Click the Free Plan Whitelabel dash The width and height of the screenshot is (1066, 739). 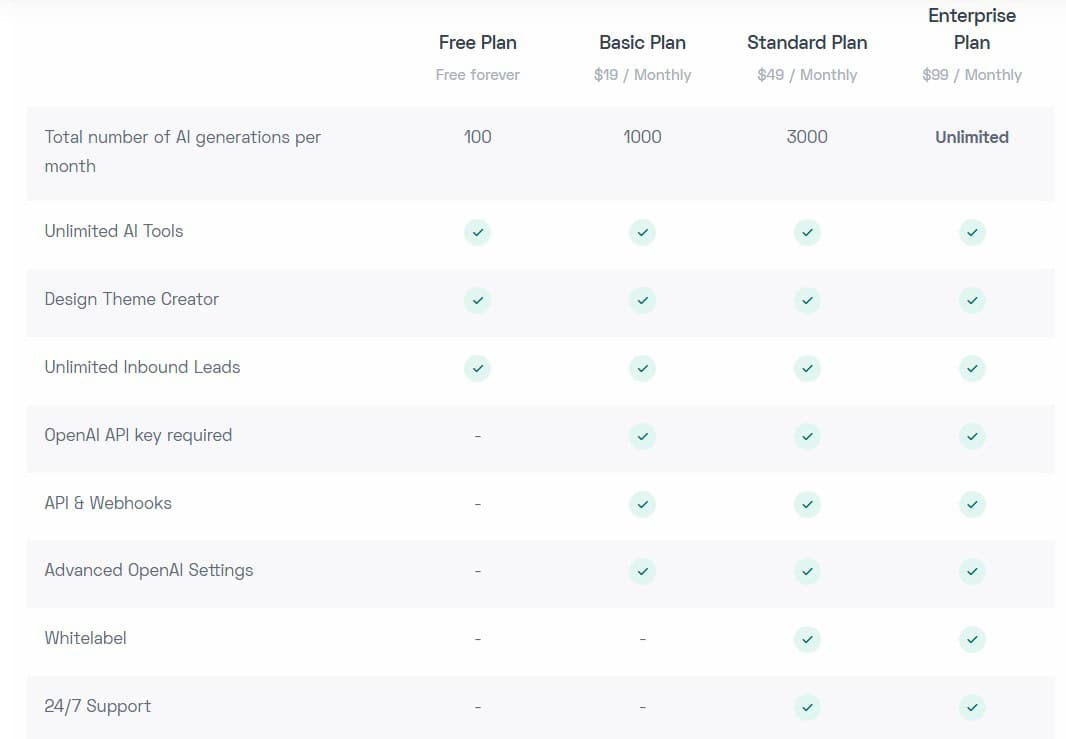(x=478, y=639)
